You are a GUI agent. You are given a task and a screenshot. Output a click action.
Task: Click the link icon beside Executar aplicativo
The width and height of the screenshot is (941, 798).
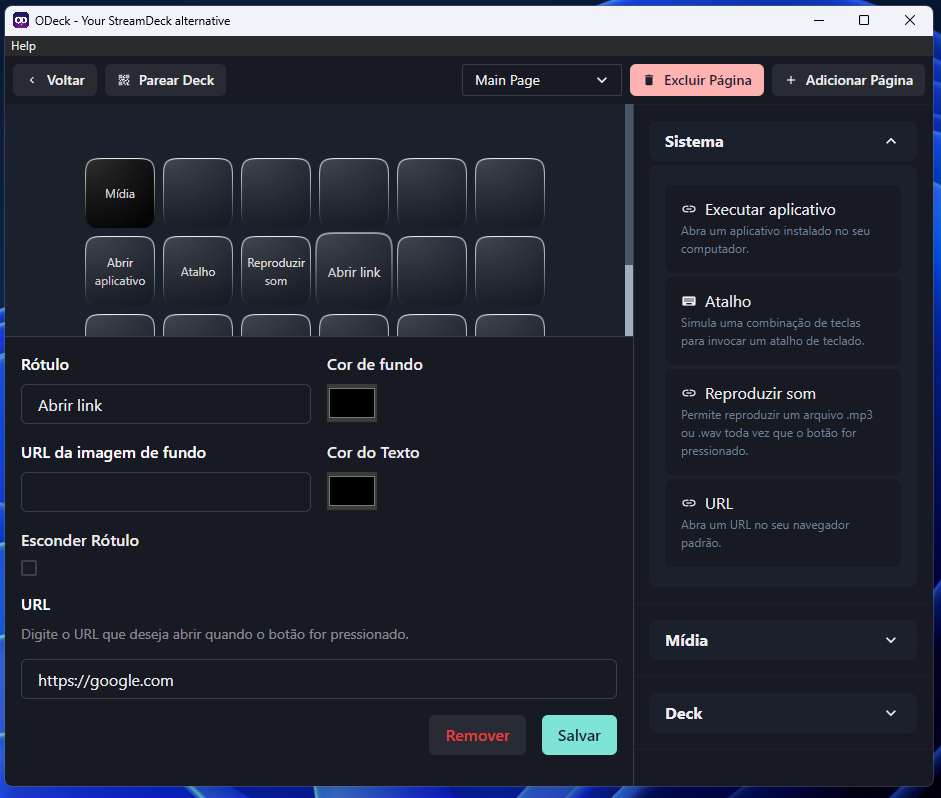tap(688, 209)
